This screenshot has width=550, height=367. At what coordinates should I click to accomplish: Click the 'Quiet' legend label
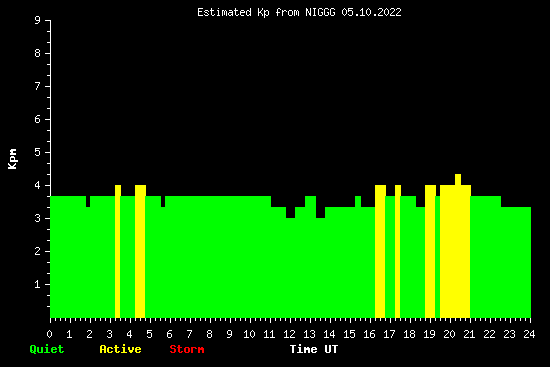click(47, 349)
